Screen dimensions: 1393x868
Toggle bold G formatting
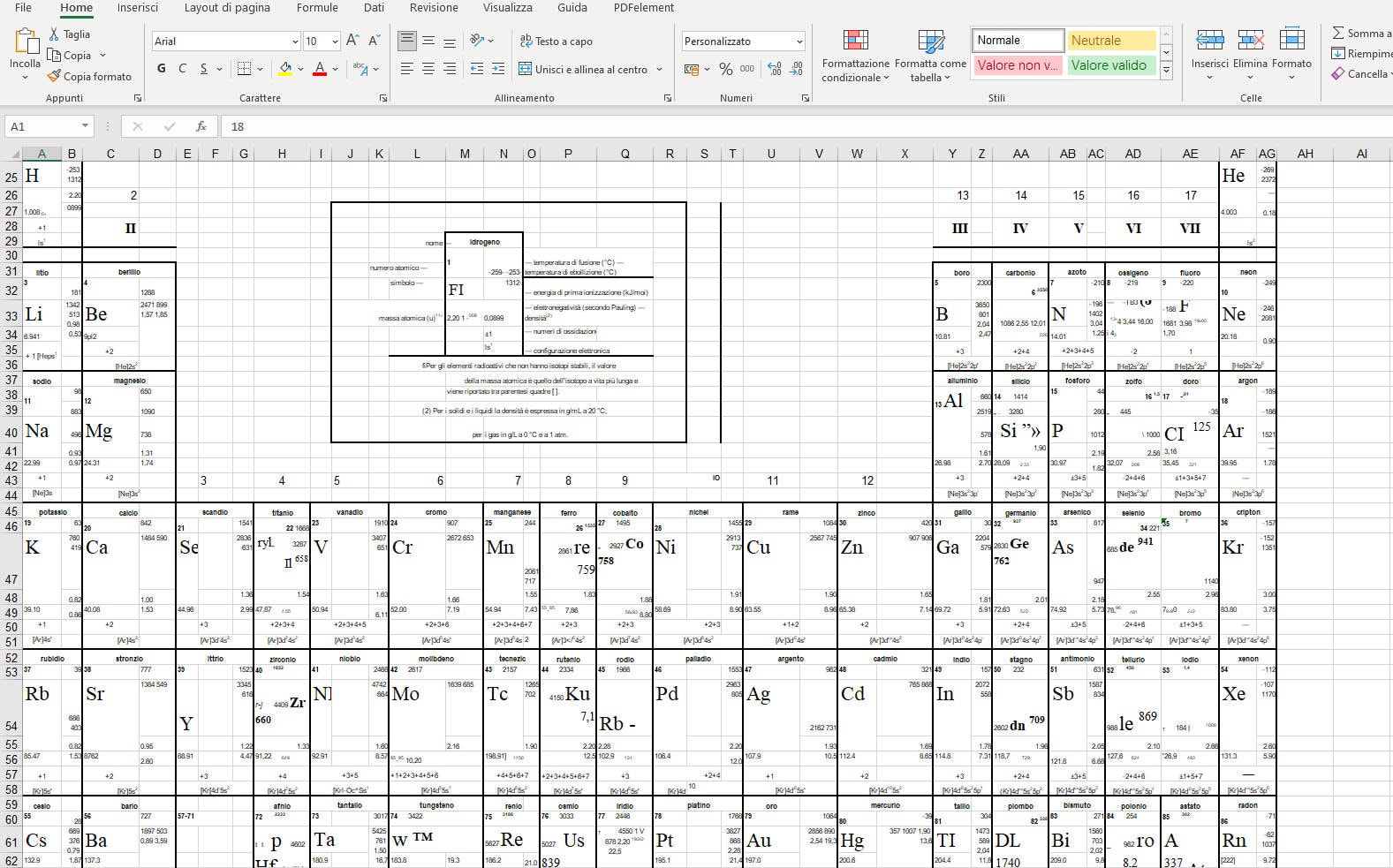[161, 69]
